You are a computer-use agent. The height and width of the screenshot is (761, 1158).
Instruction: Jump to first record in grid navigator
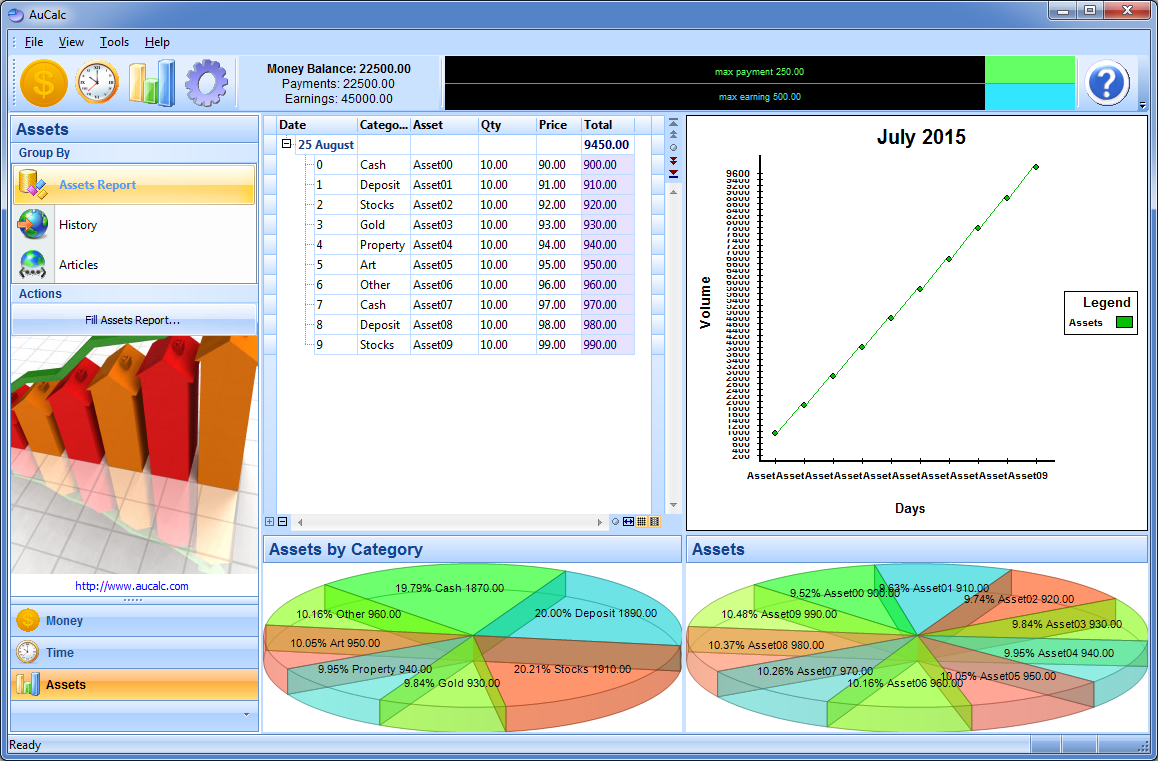[x=674, y=123]
